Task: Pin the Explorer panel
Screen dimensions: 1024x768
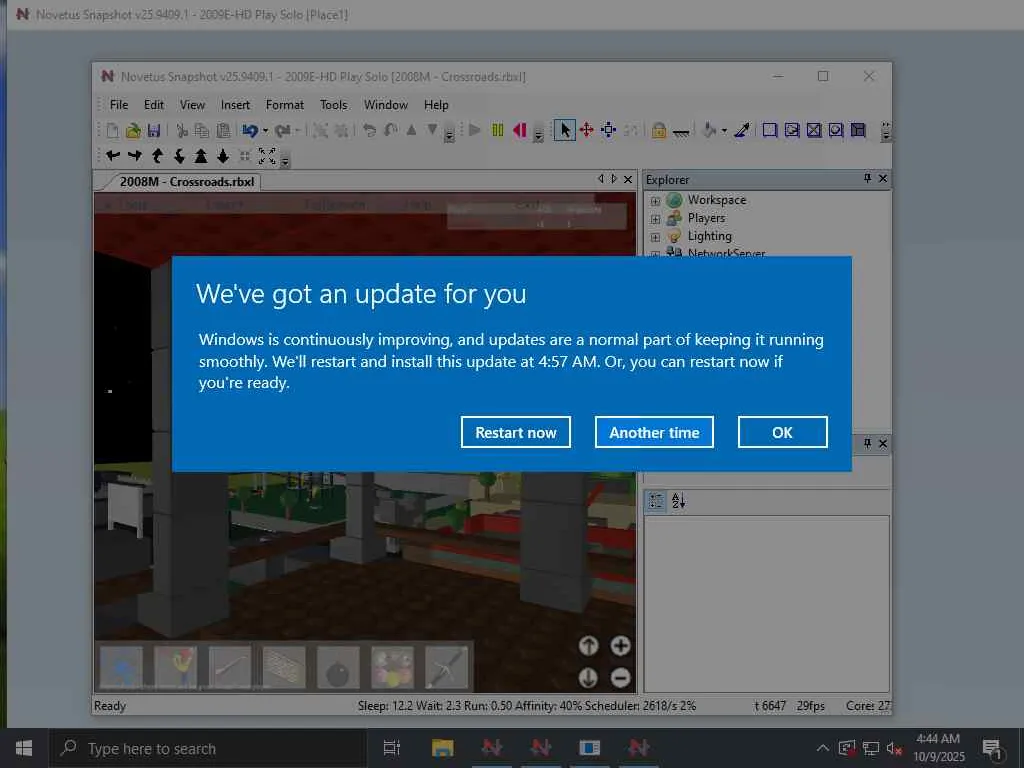Action: [867, 178]
